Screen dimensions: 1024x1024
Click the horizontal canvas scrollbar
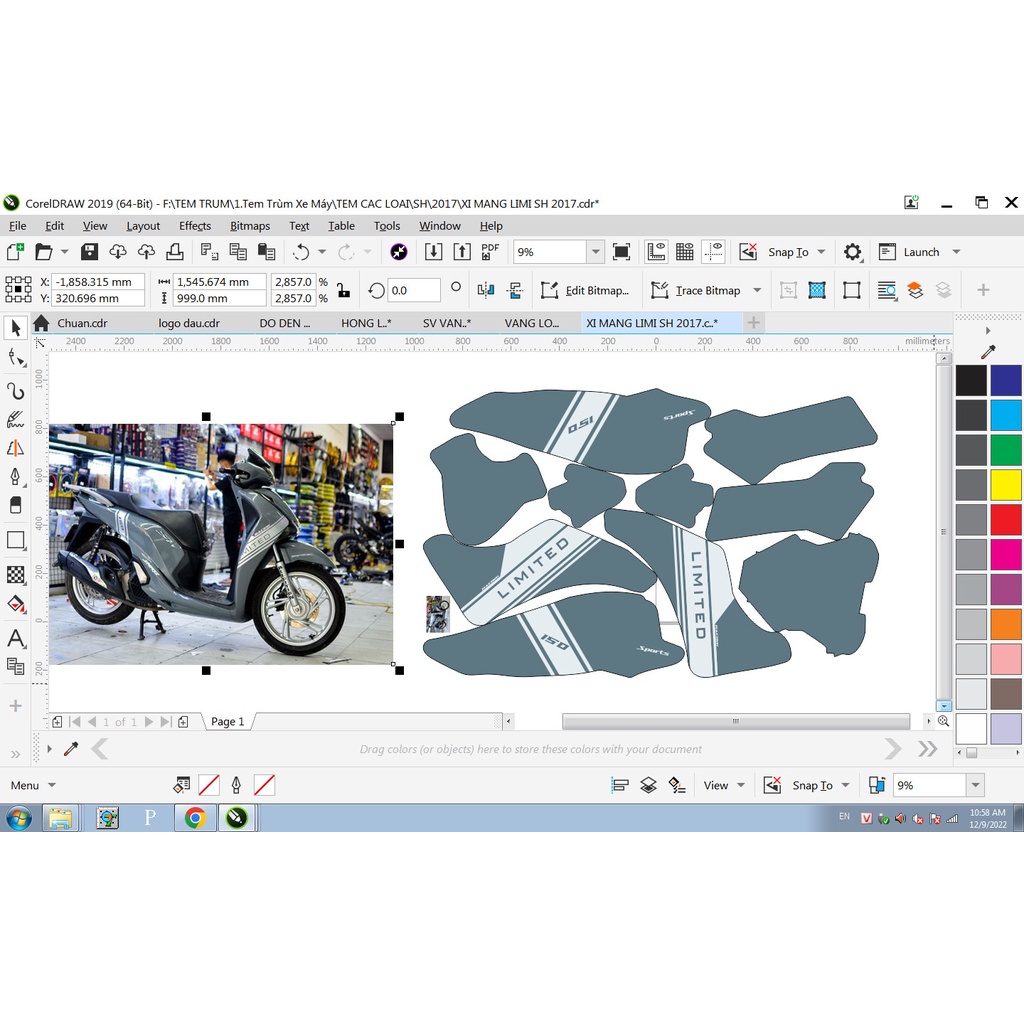735,721
